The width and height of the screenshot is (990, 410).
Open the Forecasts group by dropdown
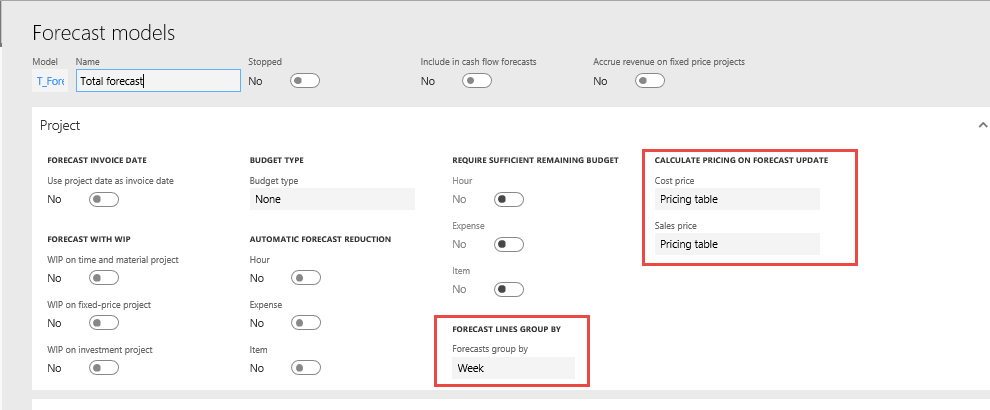coord(513,368)
